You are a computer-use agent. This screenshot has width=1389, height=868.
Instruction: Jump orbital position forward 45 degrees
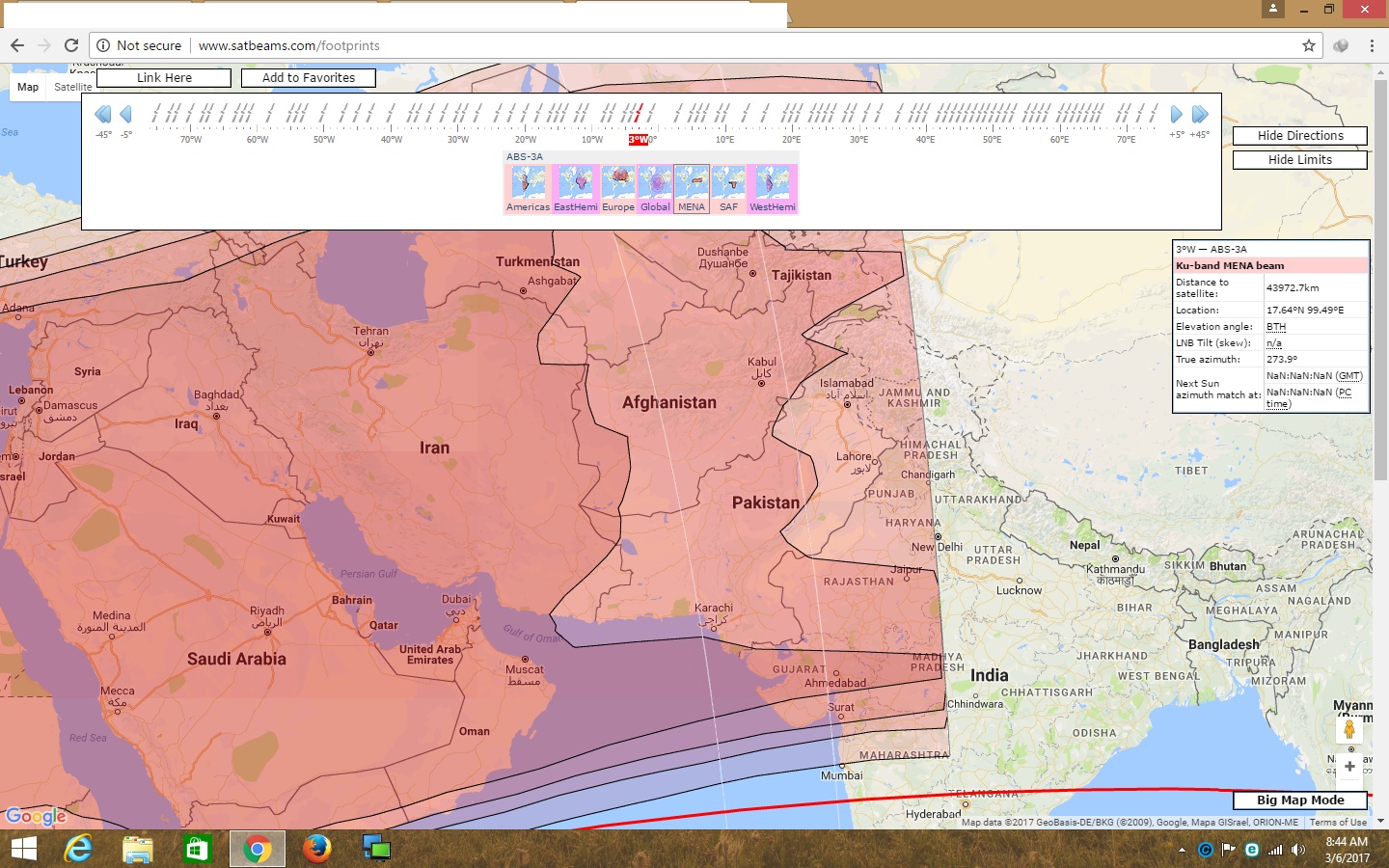(1200, 115)
